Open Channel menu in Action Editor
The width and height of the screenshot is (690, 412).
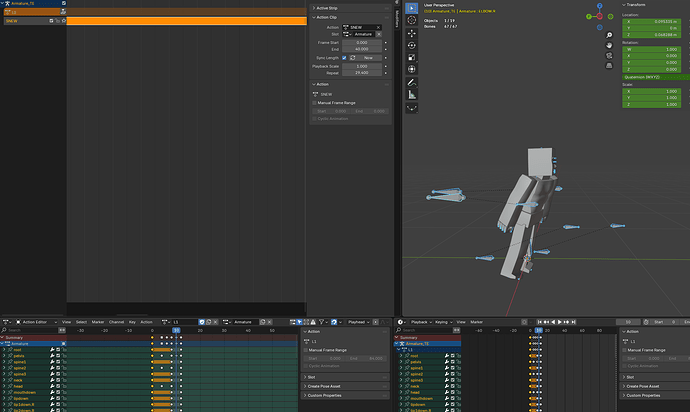coord(117,322)
